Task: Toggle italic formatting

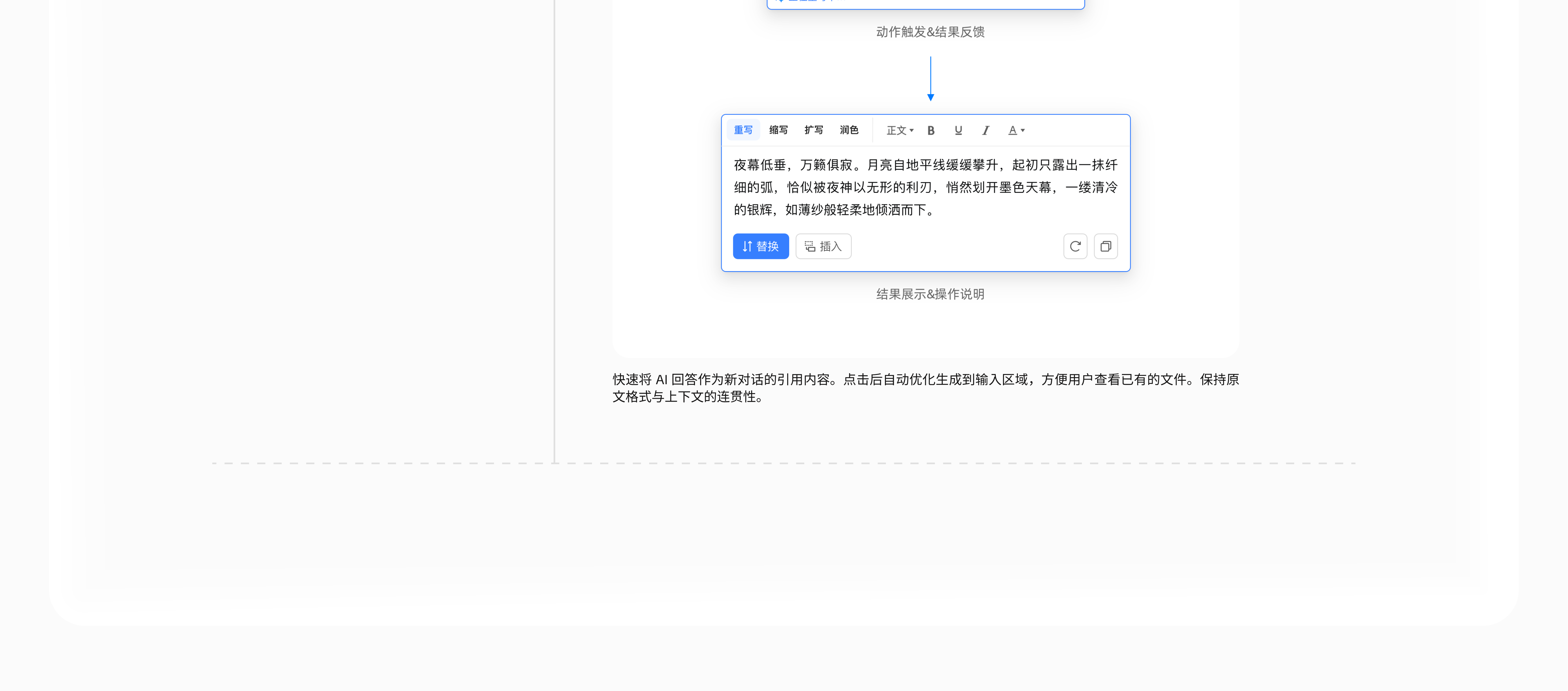Action: [986, 131]
